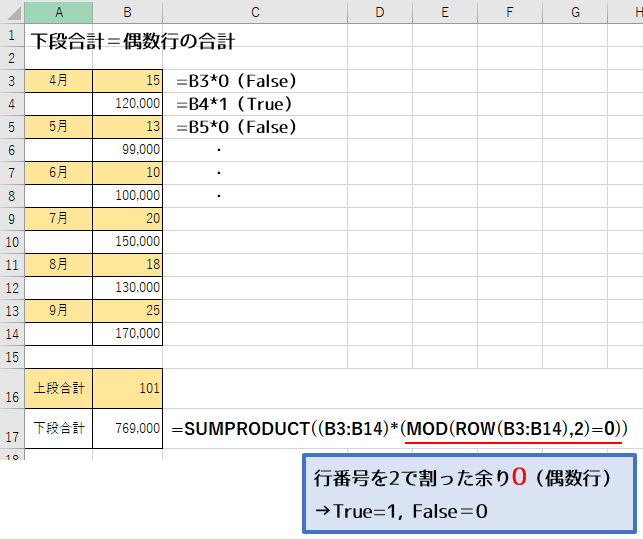Select column A header
Image resolution: width=643 pixels, height=539 pixels.
pyautogui.click(x=59, y=12)
